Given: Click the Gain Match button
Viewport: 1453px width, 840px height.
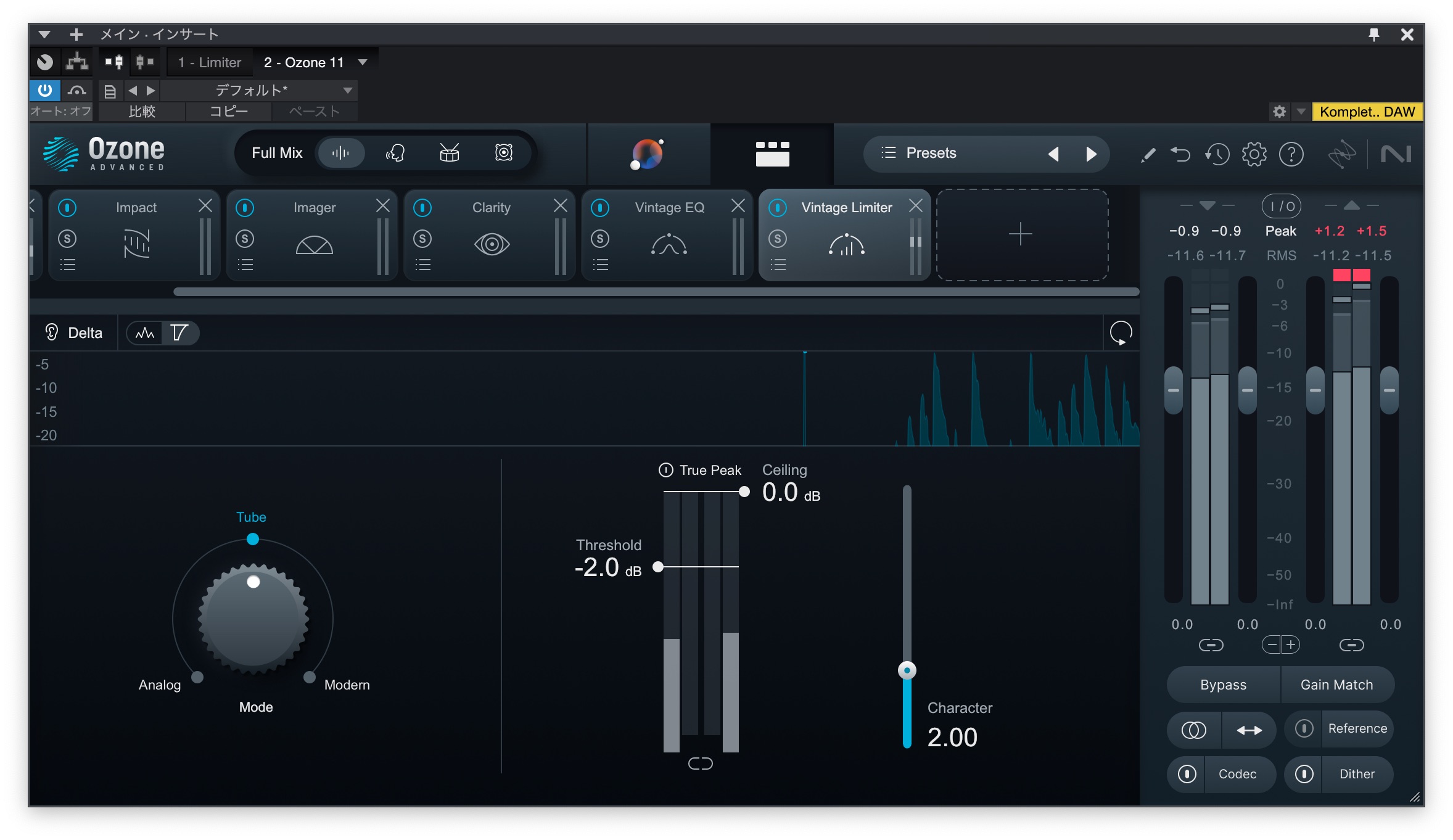Looking at the screenshot, I should [x=1336, y=685].
